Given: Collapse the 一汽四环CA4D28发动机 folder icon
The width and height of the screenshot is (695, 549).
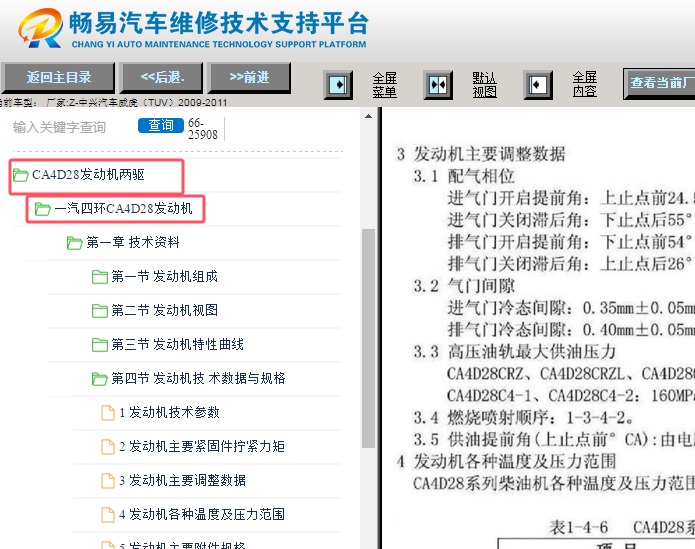Looking at the screenshot, I should tap(43, 209).
